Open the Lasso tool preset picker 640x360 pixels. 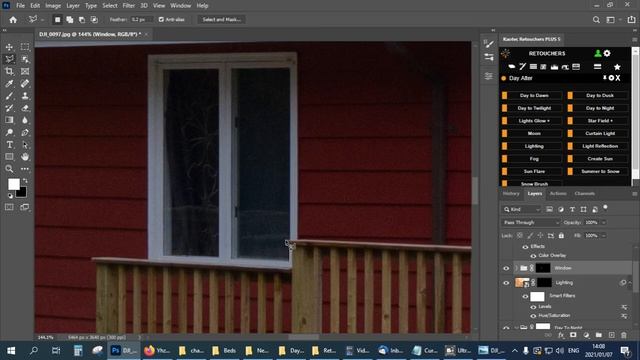point(36,20)
